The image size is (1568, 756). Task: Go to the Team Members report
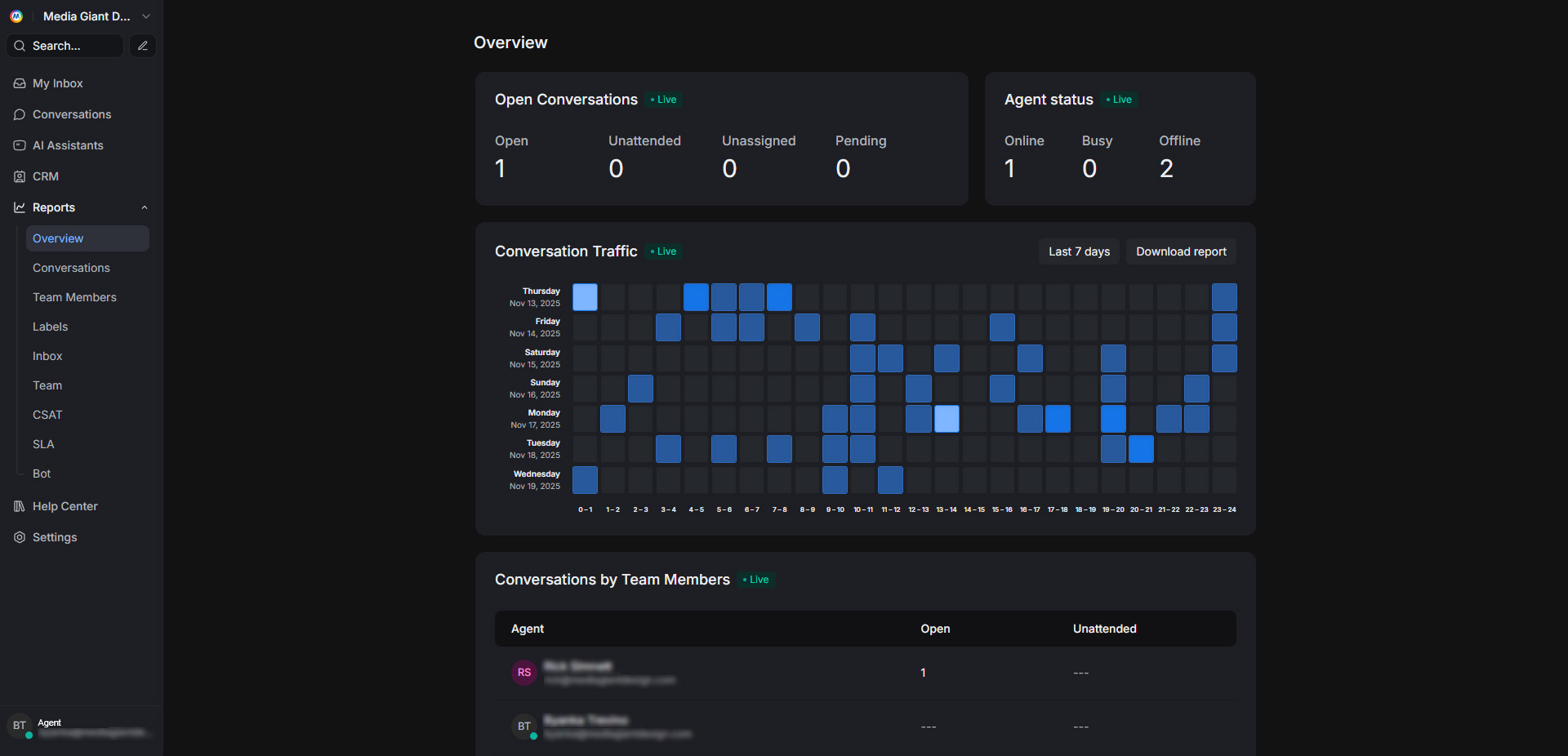[x=74, y=297]
